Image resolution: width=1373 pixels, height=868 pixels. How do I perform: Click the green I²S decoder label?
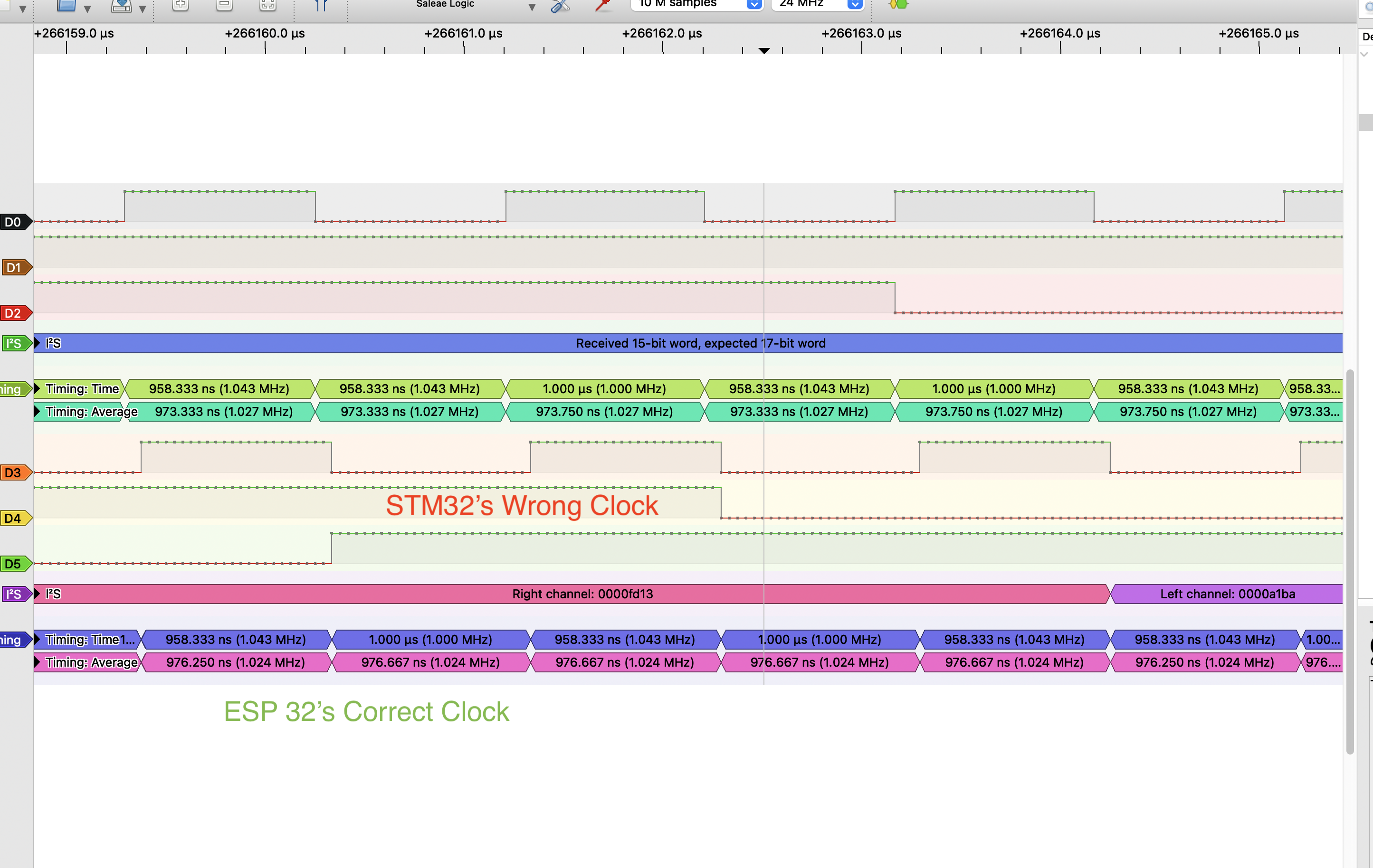pyautogui.click(x=14, y=343)
